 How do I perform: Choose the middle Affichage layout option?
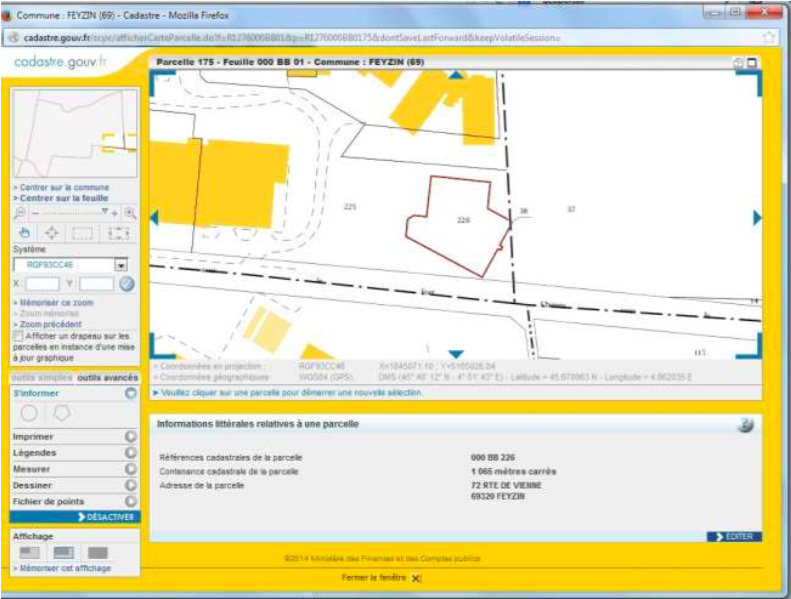(64, 552)
